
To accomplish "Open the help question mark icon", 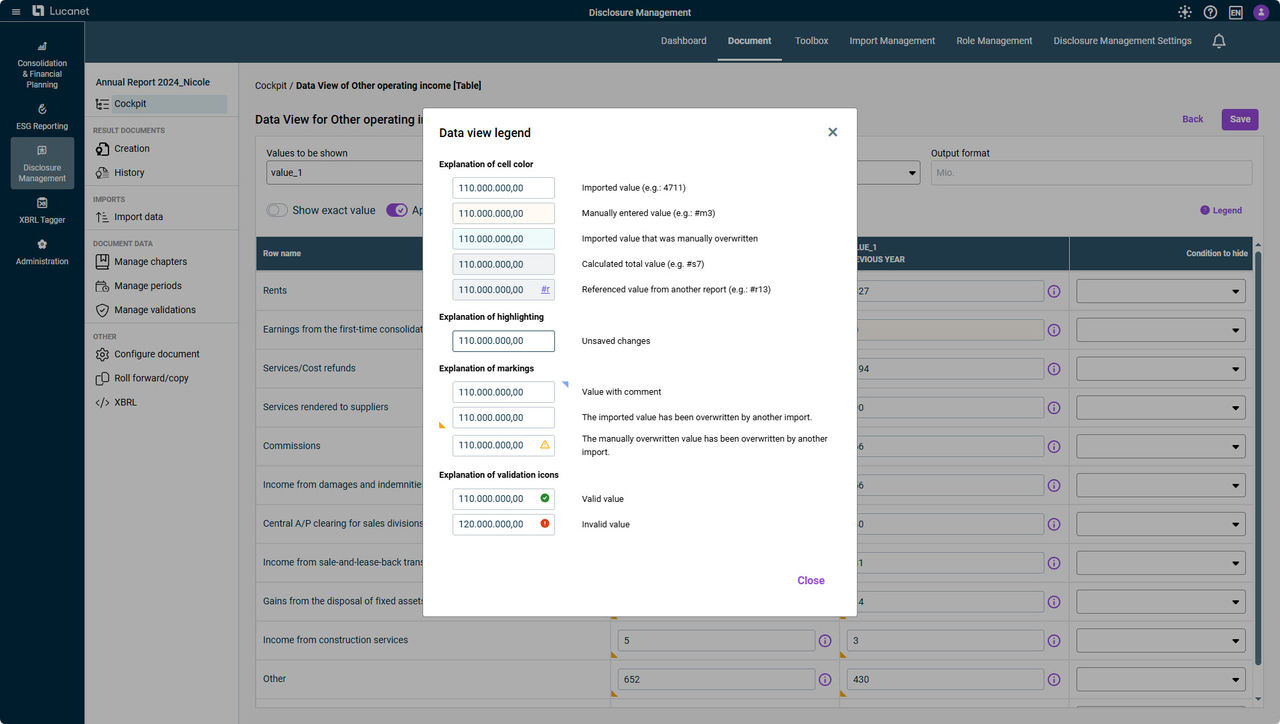I will click(x=1210, y=12).
